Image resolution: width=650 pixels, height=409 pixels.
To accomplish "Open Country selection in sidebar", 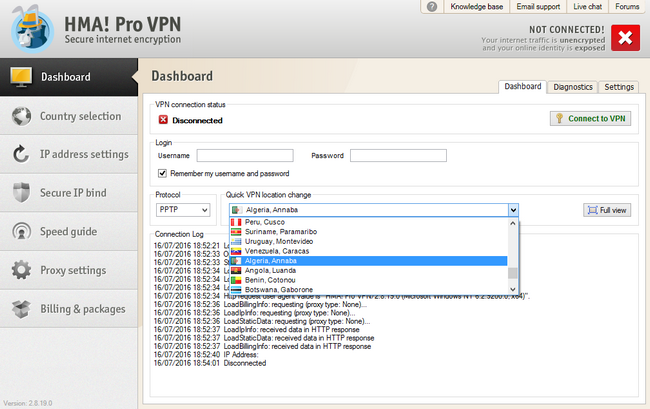I will (69, 116).
